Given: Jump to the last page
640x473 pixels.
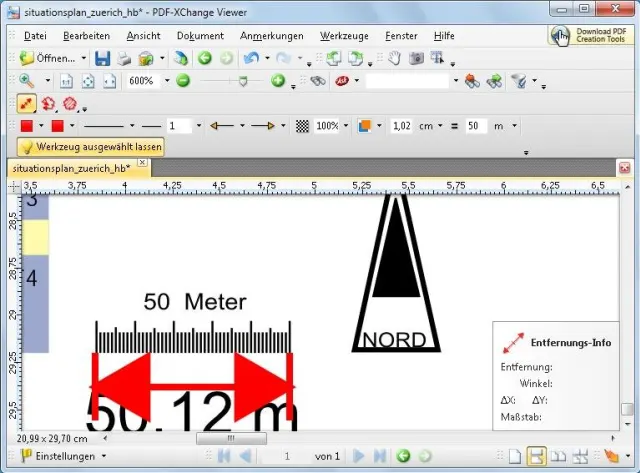Looking at the screenshot, I should (x=380, y=456).
